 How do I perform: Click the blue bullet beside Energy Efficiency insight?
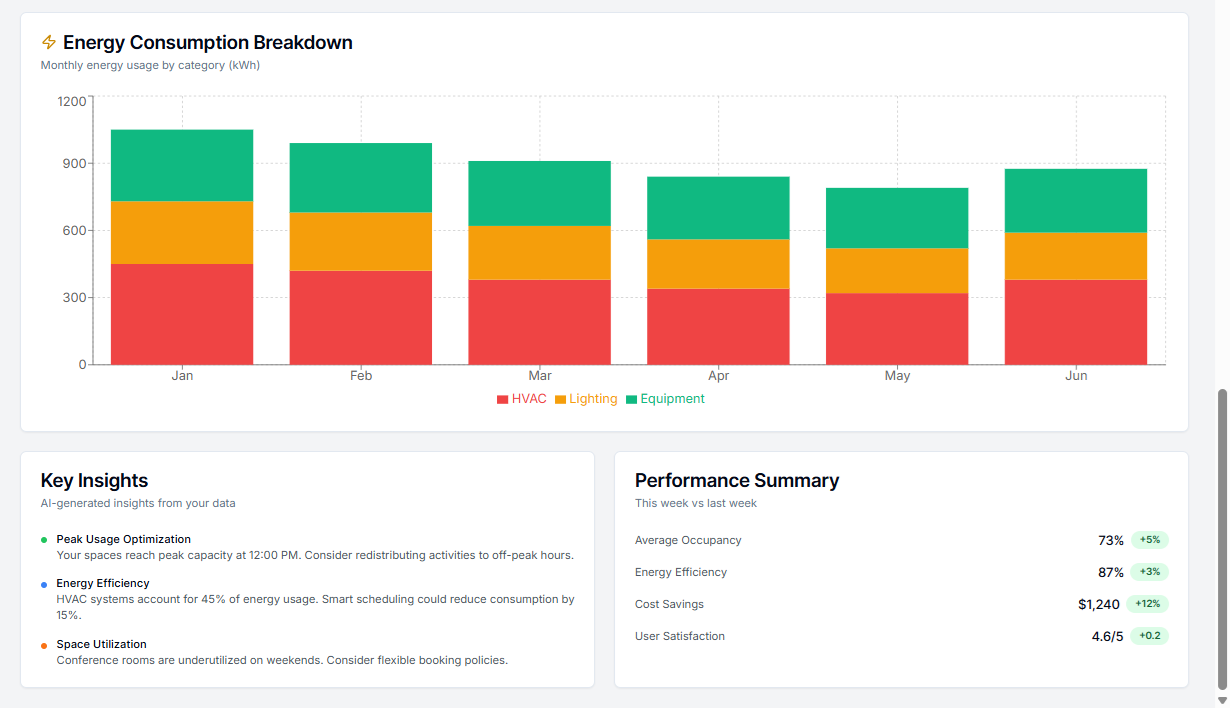[44, 584]
